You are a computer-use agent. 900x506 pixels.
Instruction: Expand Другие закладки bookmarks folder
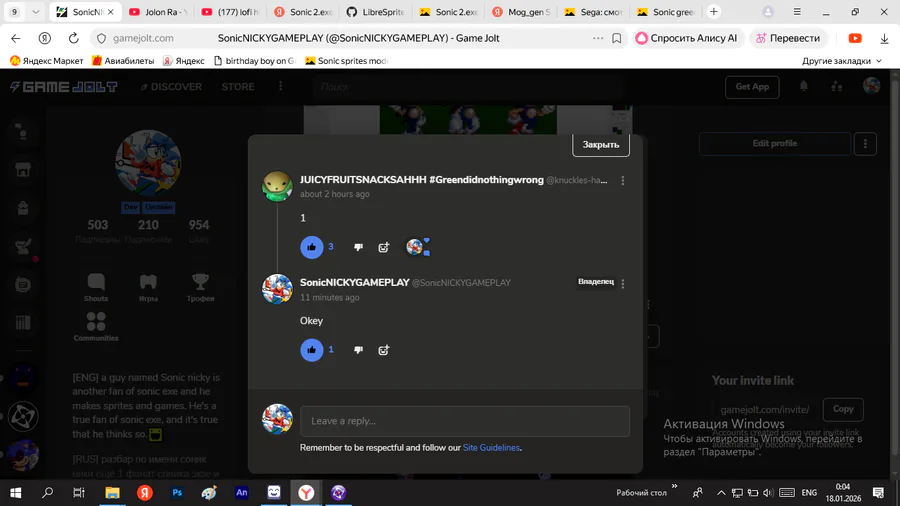[841, 61]
